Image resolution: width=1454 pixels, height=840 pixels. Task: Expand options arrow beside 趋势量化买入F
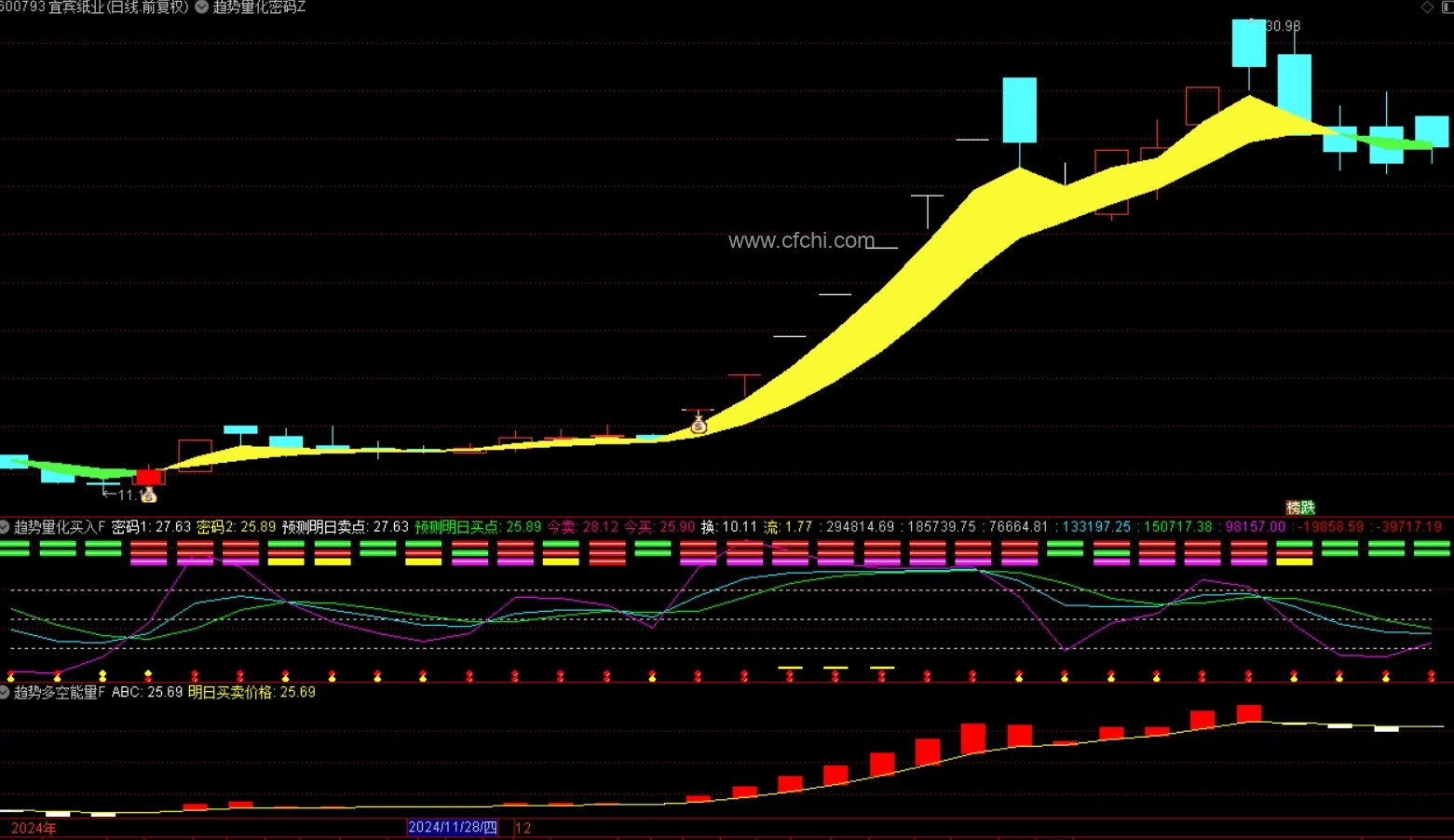click(x=5, y=527)
